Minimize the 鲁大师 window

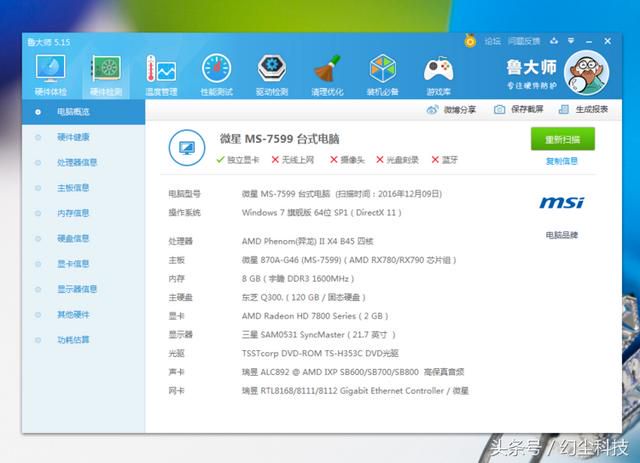589,41
